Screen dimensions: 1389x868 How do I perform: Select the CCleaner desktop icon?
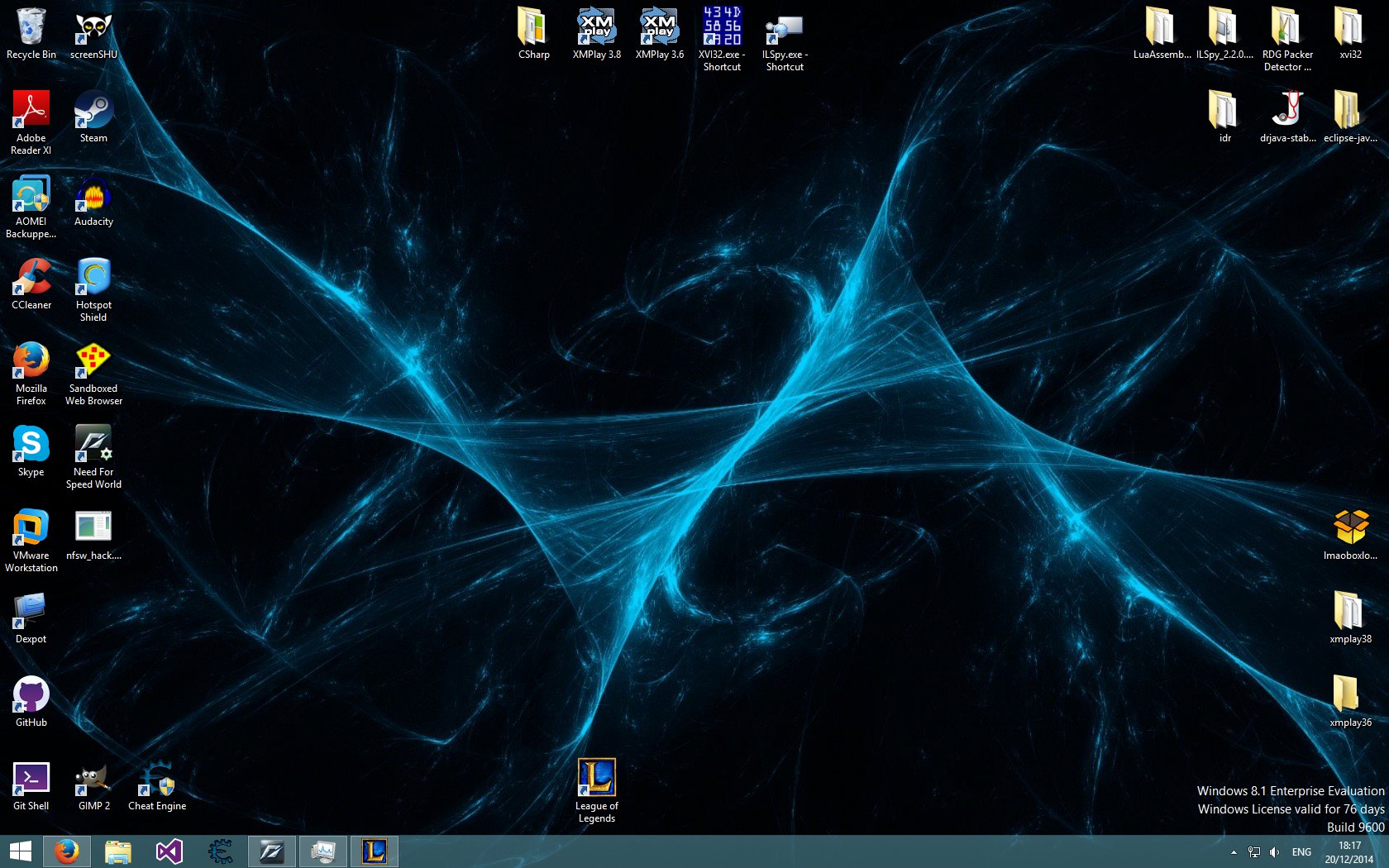coord(31,284)
